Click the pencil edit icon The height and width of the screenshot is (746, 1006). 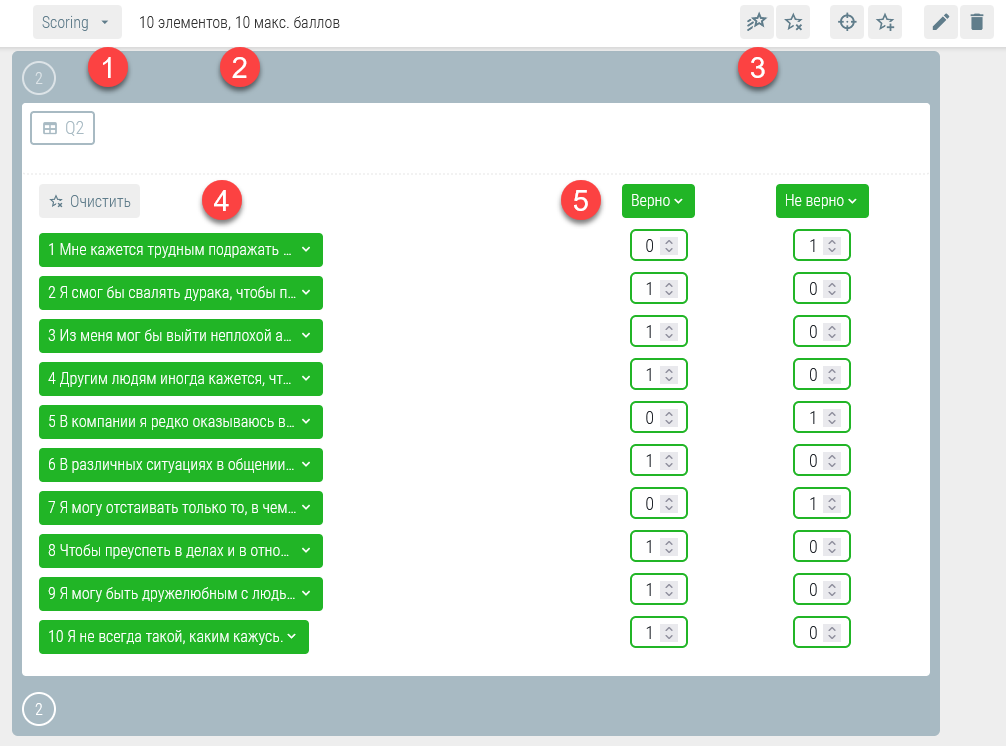tap(941, 22)
